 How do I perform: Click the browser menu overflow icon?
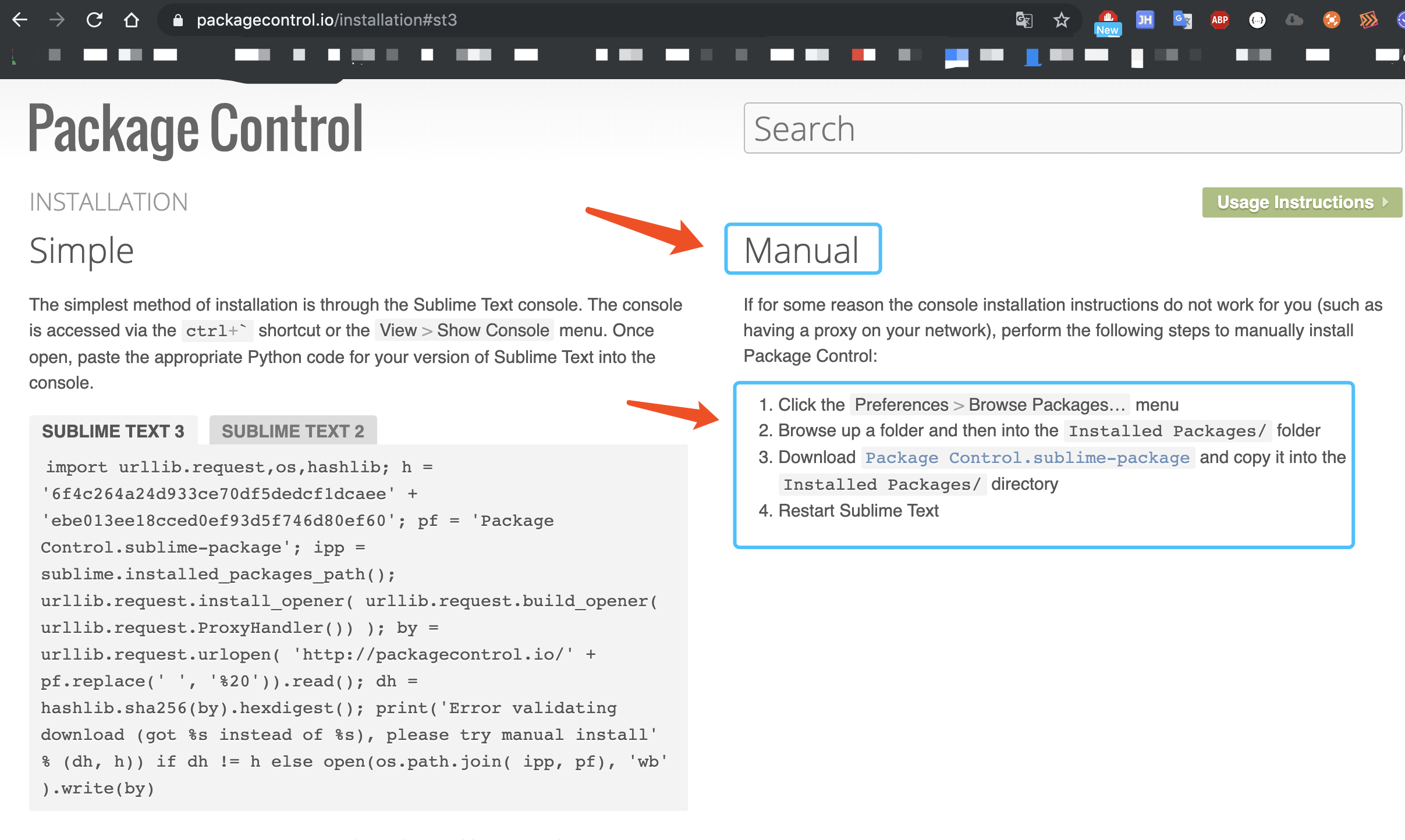pos(1368,19)
